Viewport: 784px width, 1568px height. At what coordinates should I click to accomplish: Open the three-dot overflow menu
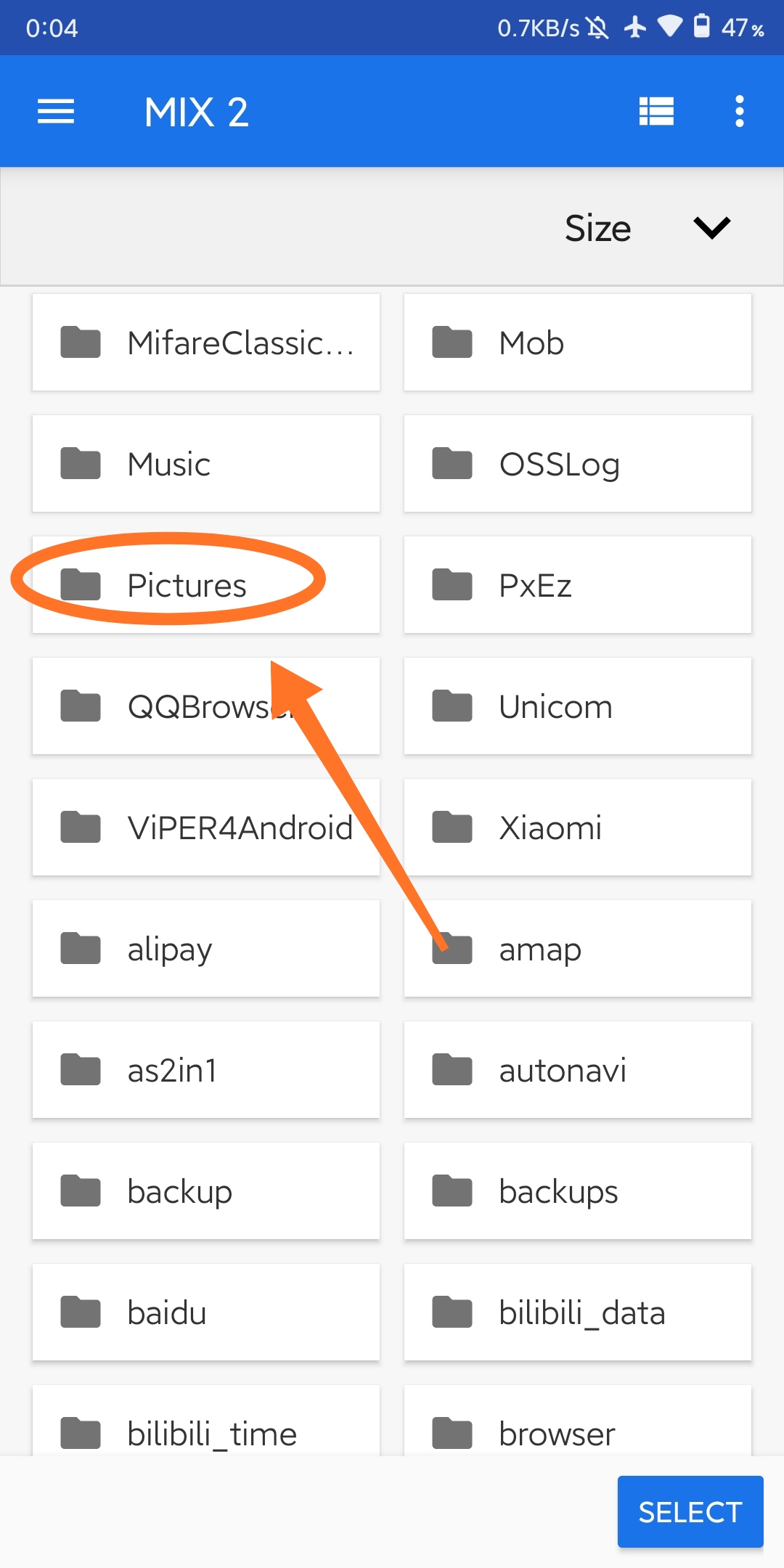click(739, 112)
